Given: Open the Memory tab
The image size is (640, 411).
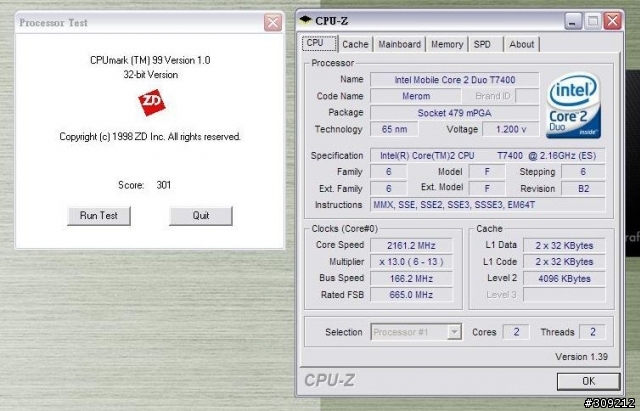Looking at the screenshot, I should click(x=447, y=44).
